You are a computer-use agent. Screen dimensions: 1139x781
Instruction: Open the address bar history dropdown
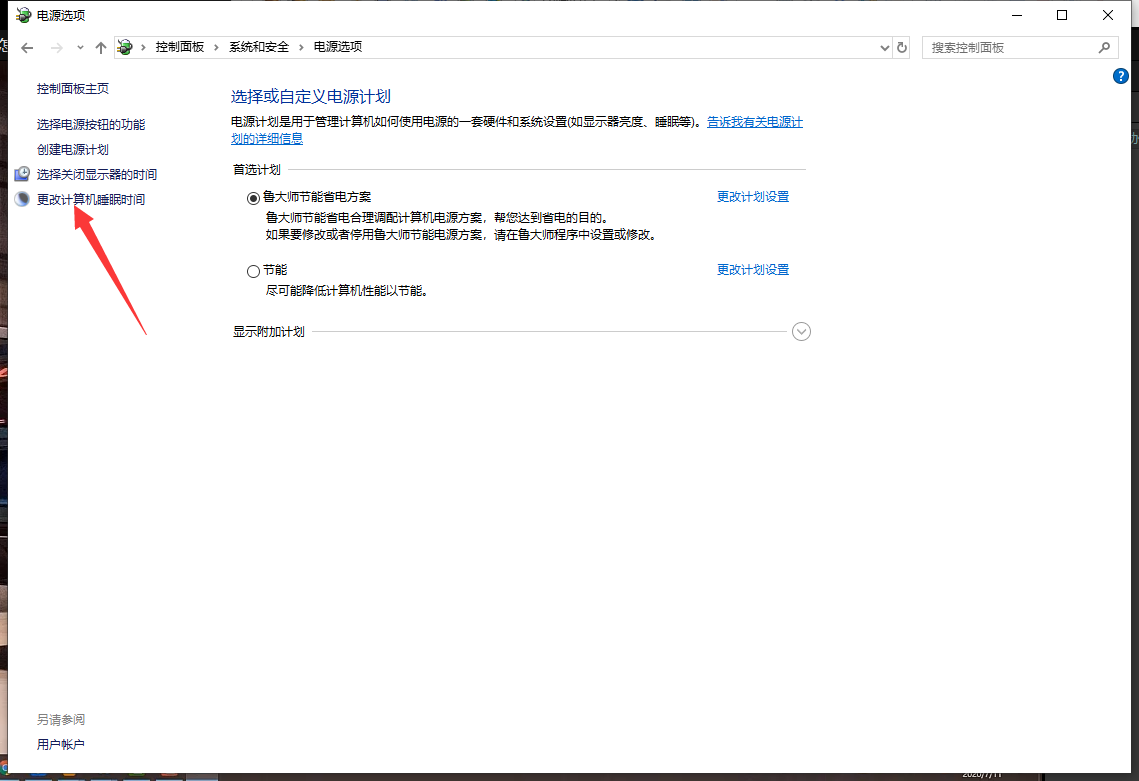(x=884, y=47)
